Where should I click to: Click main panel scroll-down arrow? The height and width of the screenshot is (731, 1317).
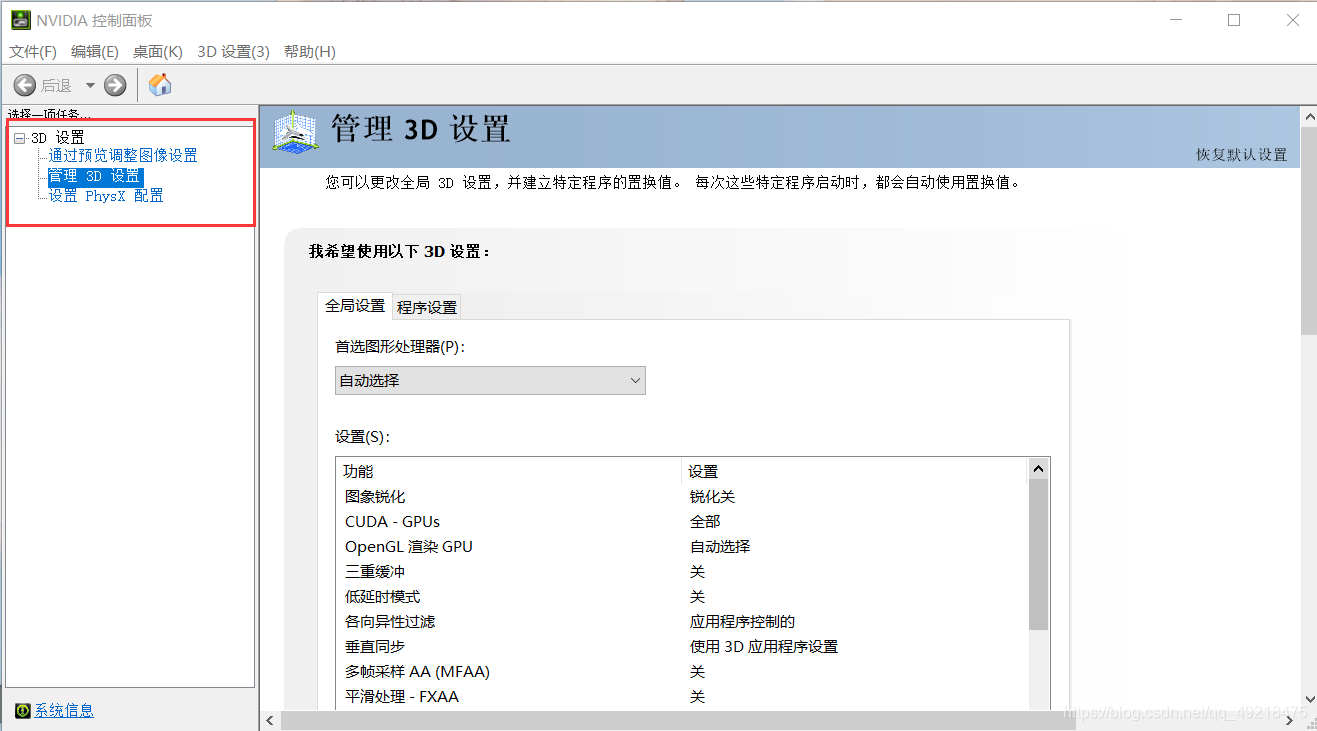[1308, 700]
